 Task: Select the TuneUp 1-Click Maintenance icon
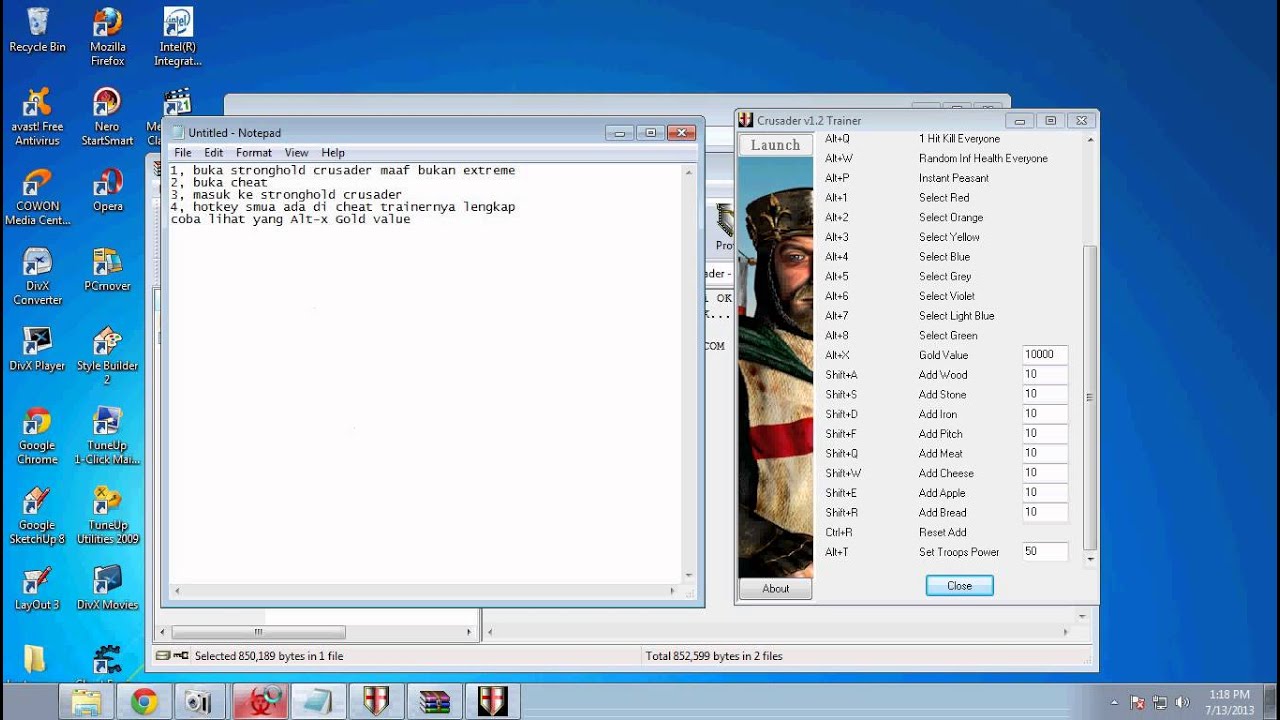pos(107,435)
